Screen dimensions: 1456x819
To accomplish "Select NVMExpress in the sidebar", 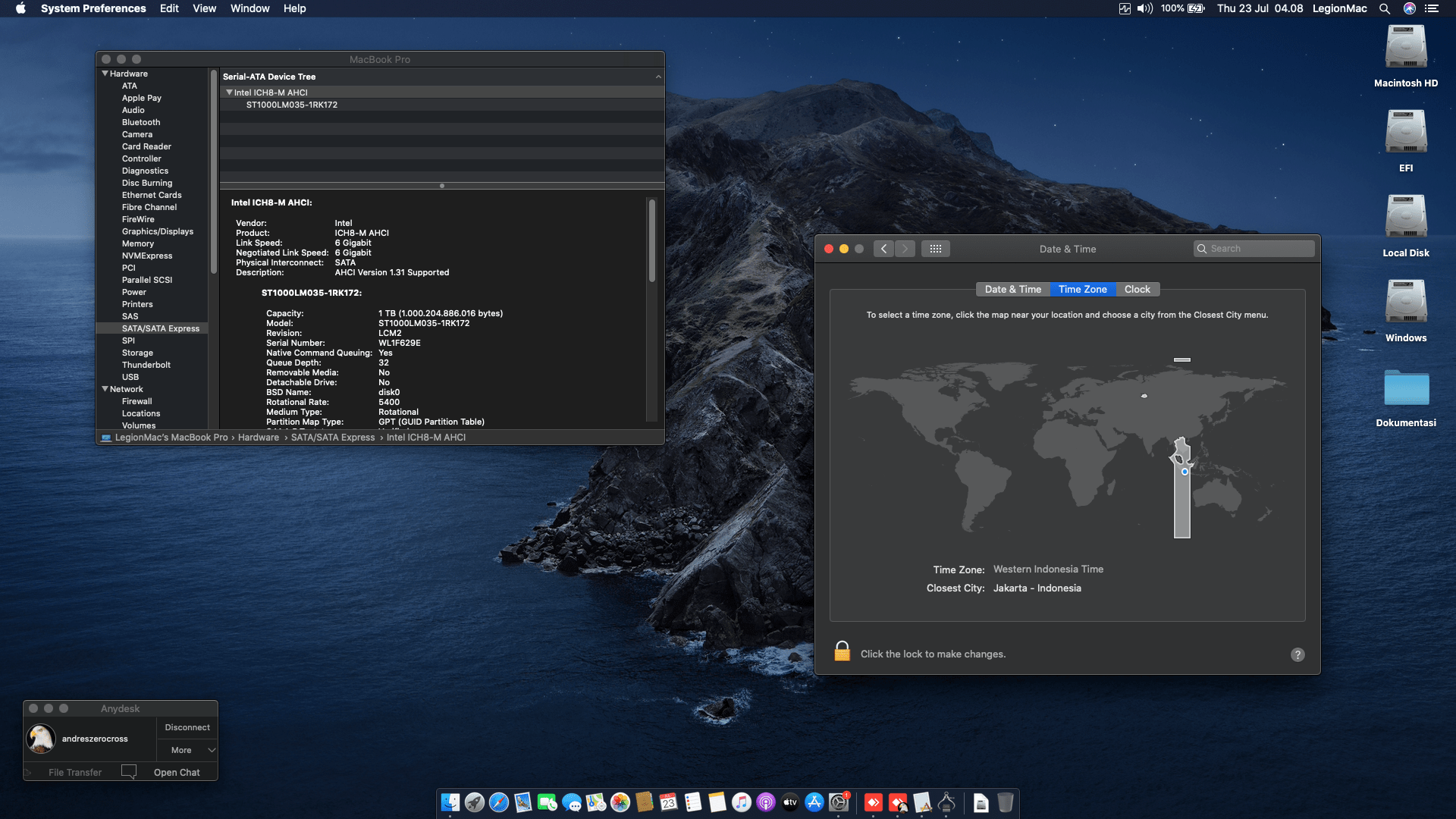I will click(147, 256).
